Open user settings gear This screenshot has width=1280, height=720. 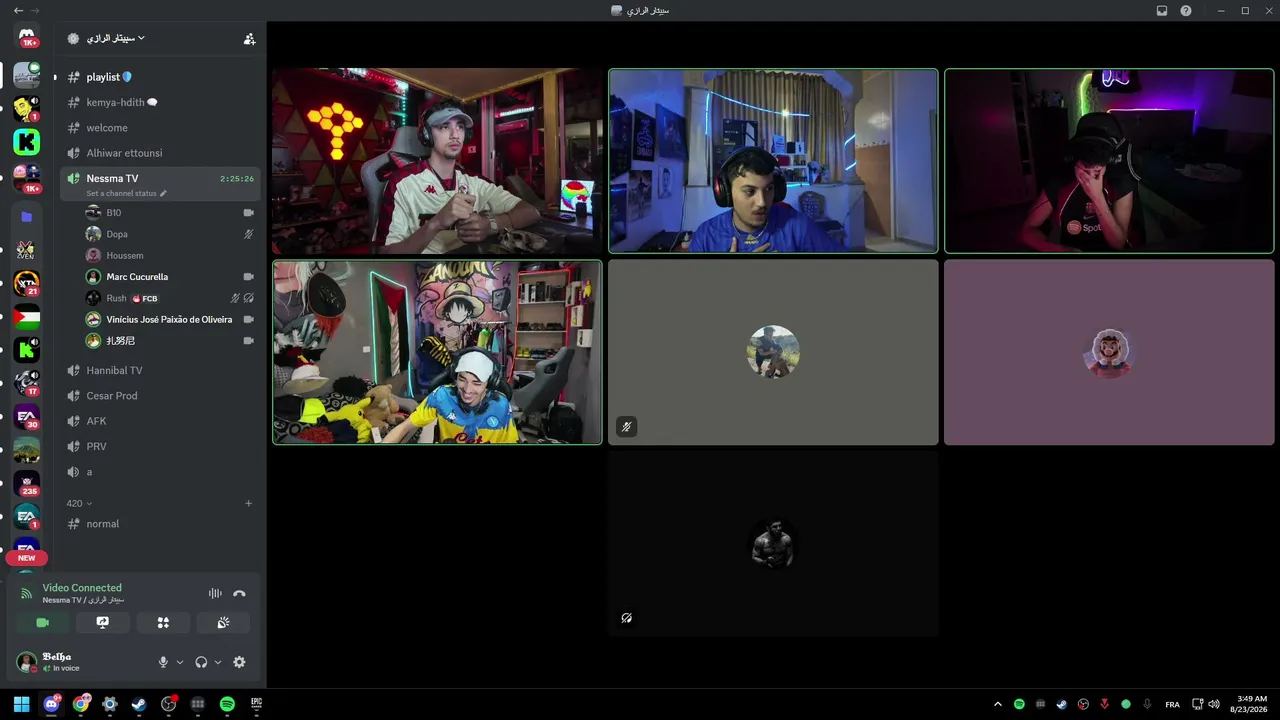(239, 662)
